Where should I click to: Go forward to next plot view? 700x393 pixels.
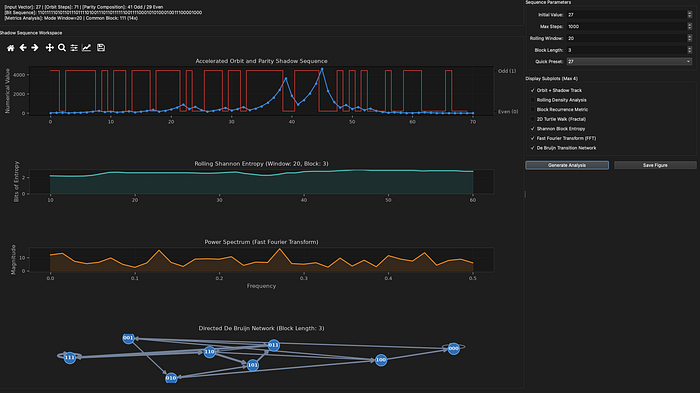tap(35, 48)
